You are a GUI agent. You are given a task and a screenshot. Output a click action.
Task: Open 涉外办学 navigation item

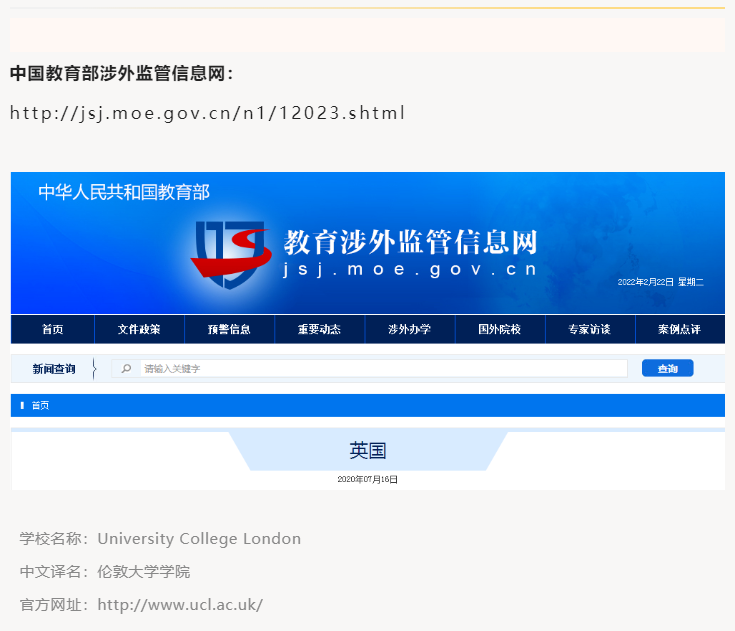410,330
